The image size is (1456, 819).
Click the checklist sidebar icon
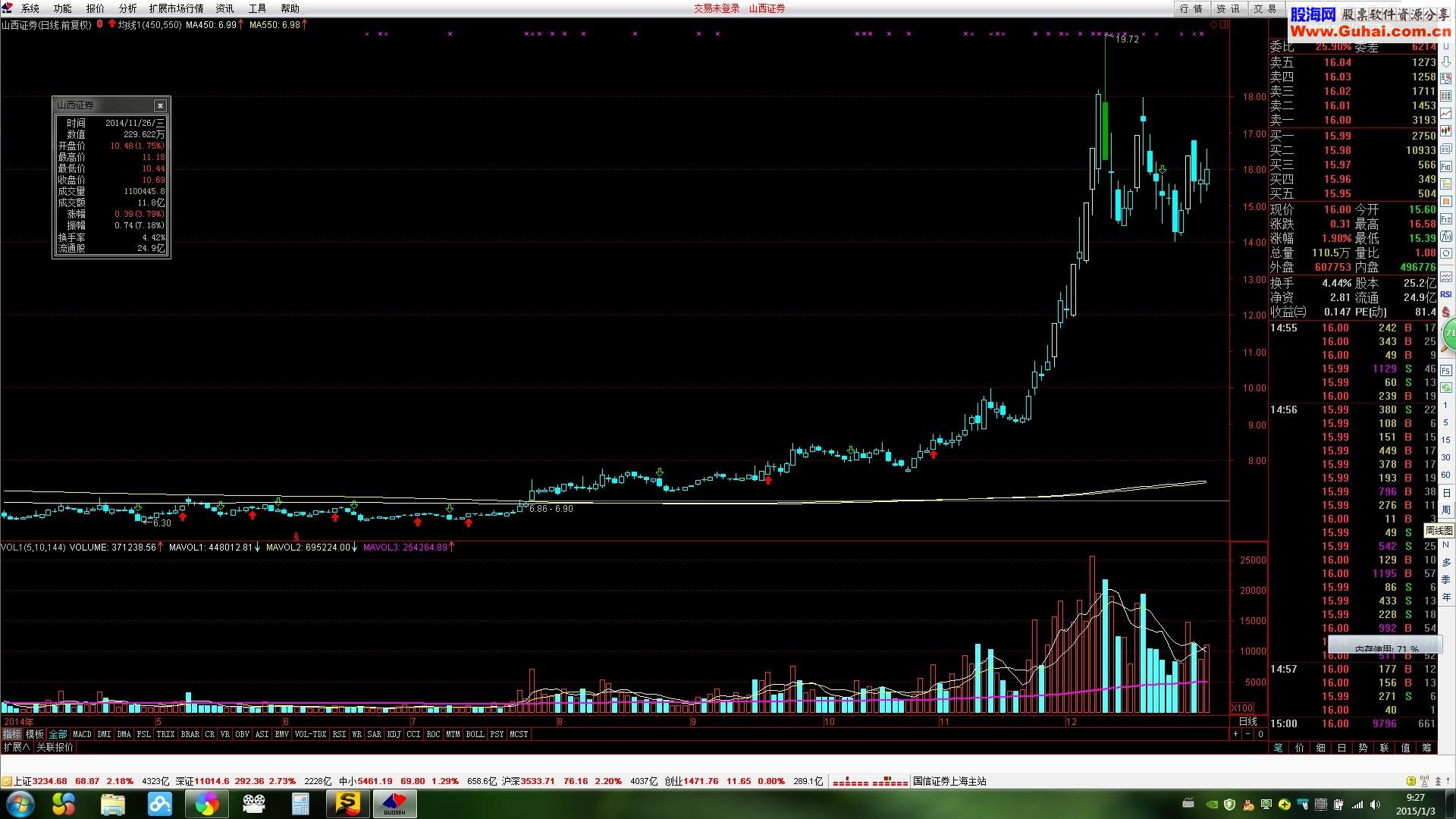1446,78
